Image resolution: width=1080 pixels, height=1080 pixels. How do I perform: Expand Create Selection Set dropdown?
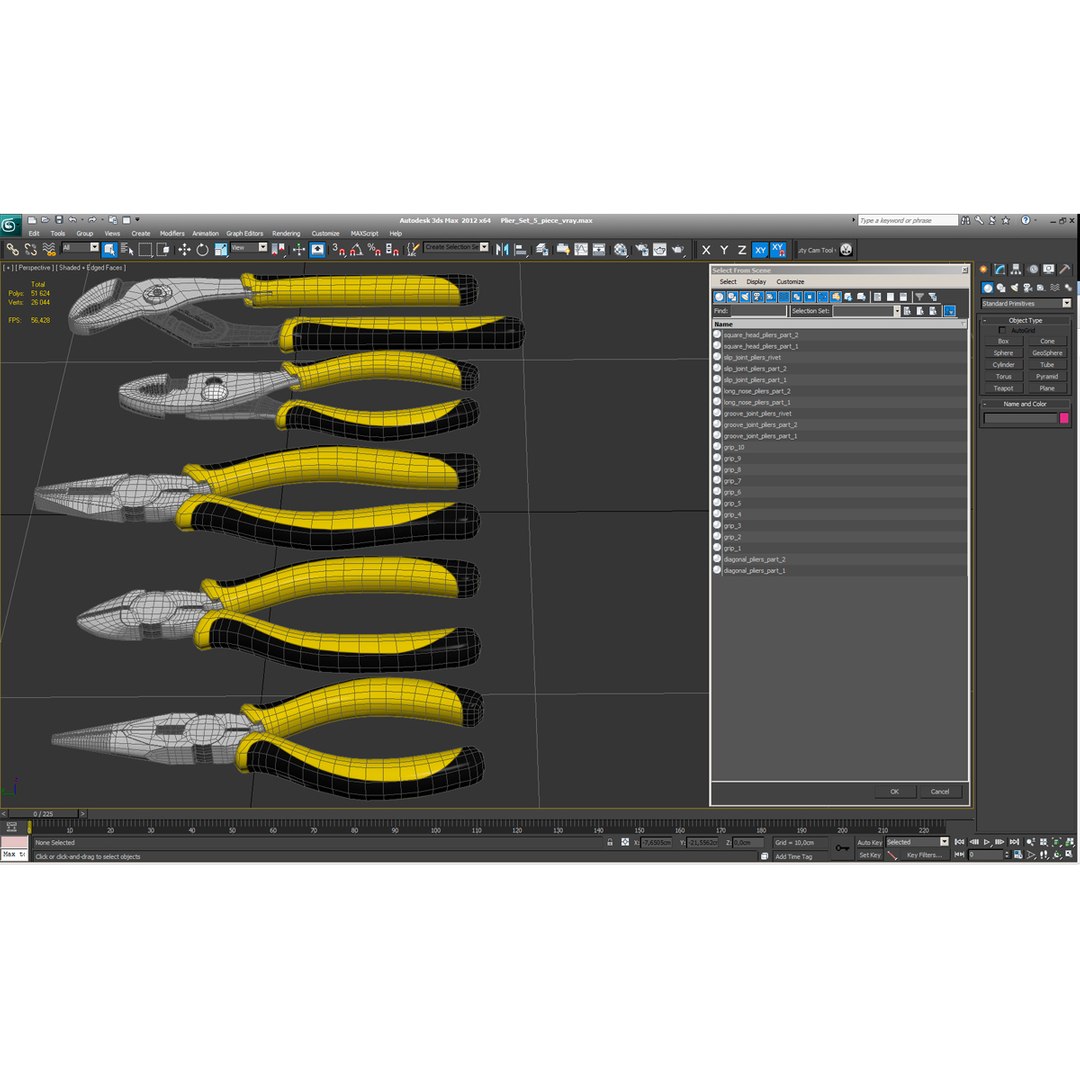click(484, 247)
